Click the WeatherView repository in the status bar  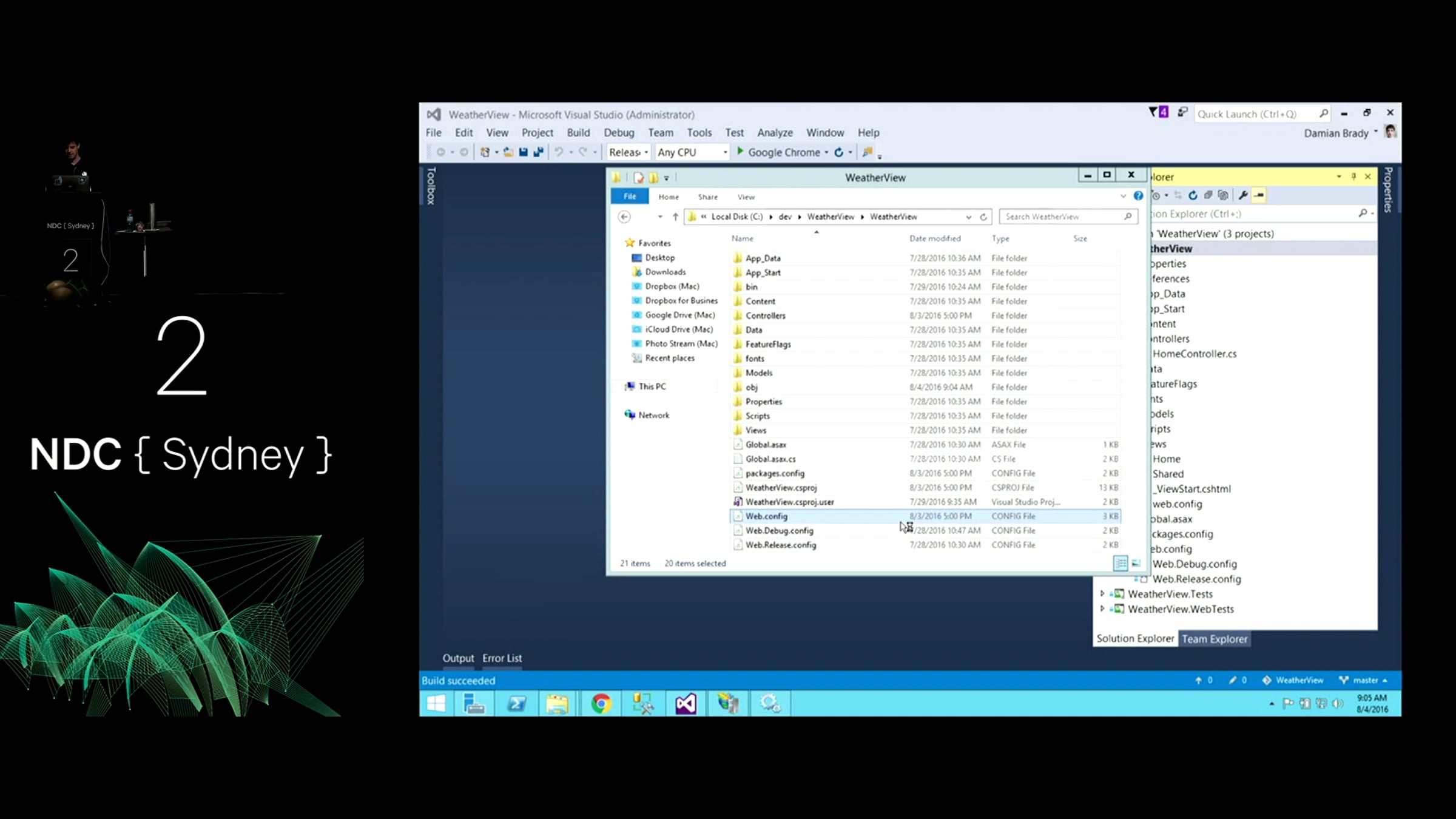1293,680
